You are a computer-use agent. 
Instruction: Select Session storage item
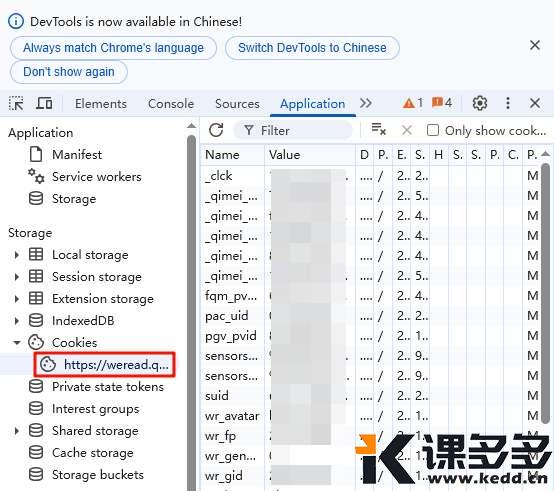coord(97,277)
